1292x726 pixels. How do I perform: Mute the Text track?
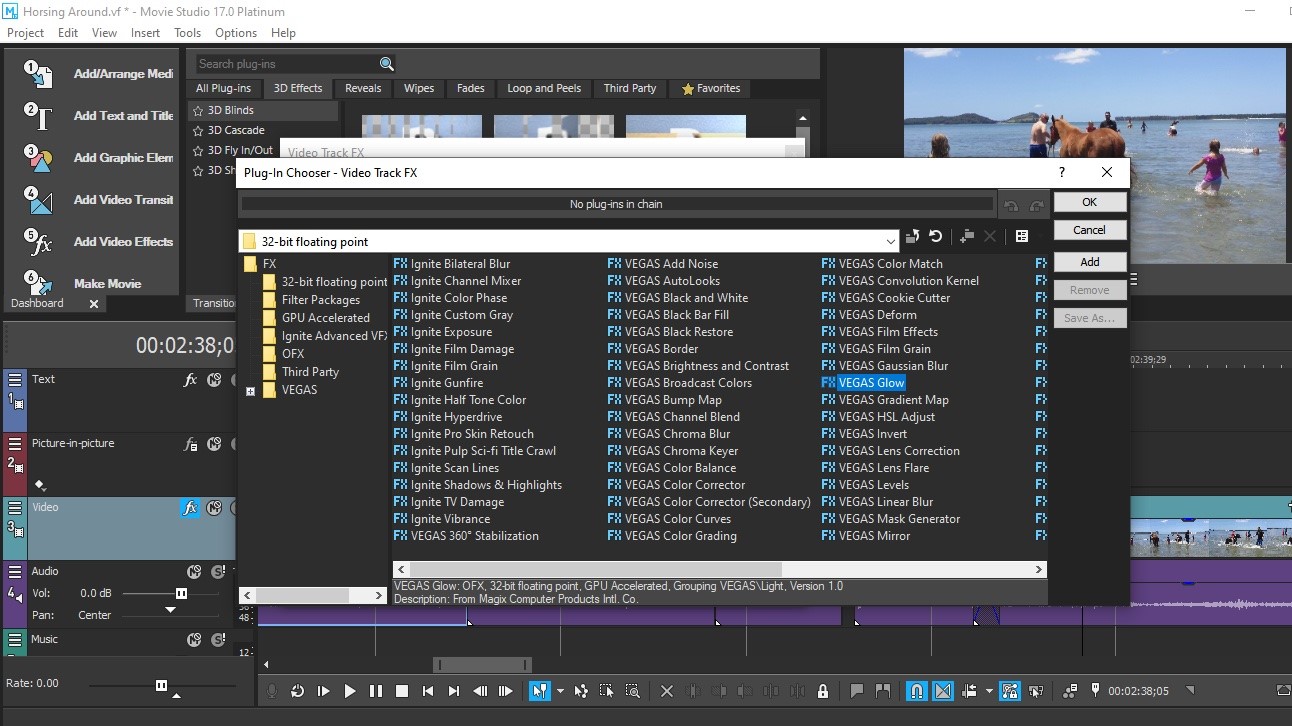pos(214,380)
